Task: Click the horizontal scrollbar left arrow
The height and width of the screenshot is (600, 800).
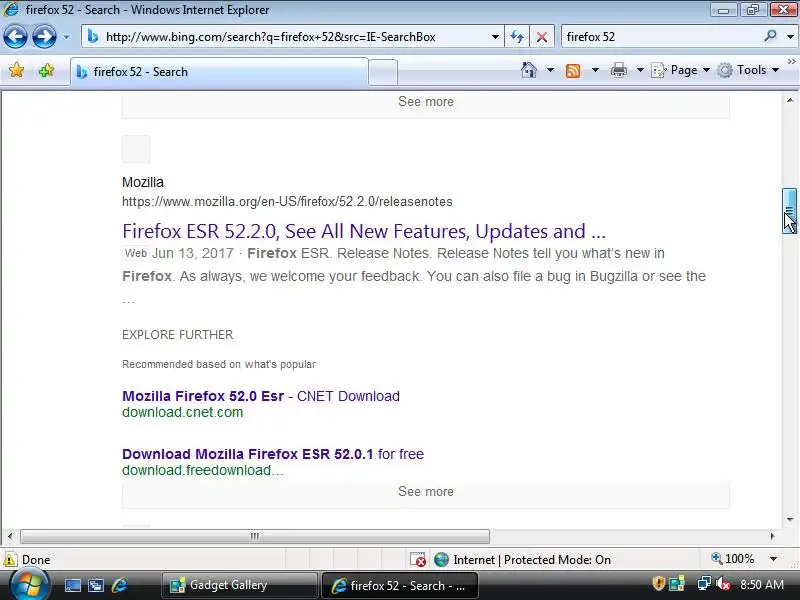Action: point(10,536)
